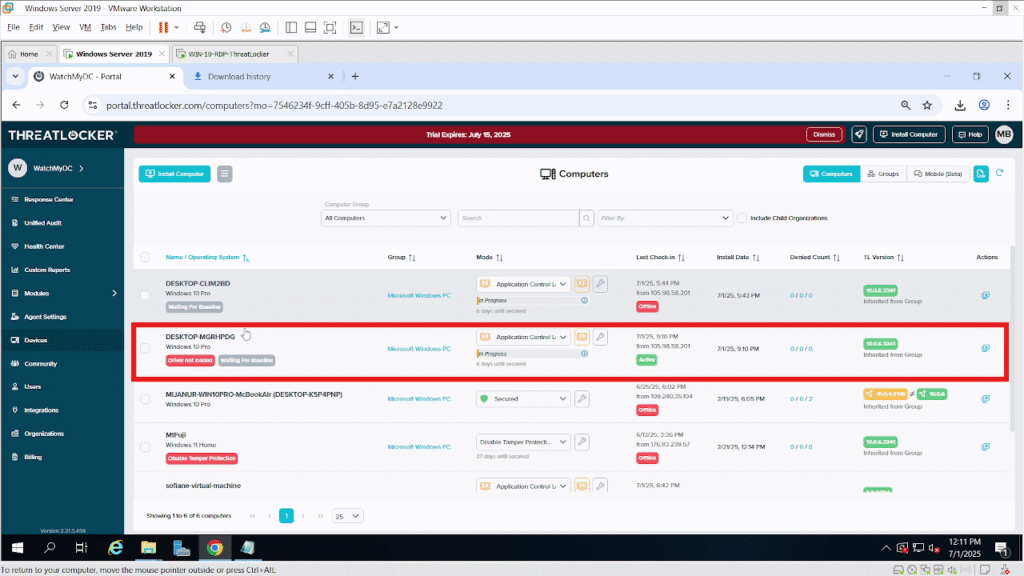Viewport: 1024px width, 576px height.
Task: Click key icon for MIJANUR-WIN10PRO row
Action: coord(582,398)
